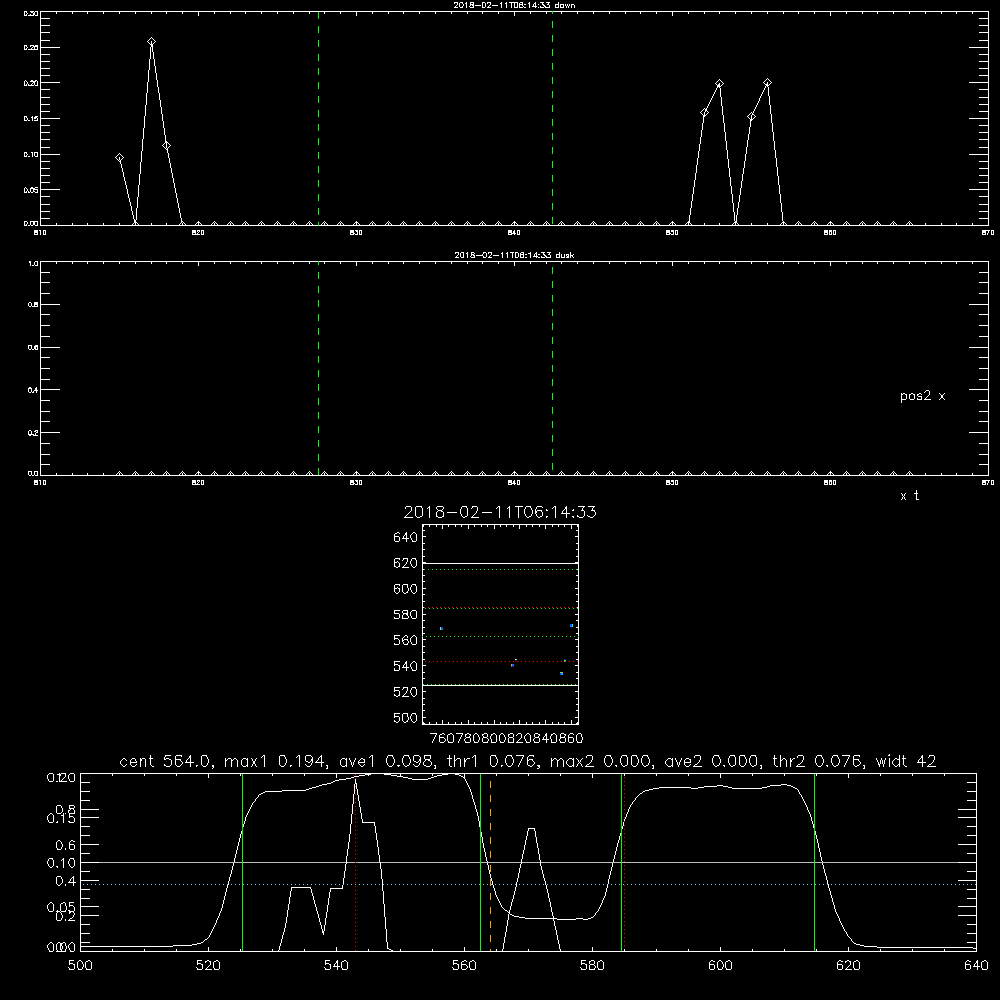Click the orange dashed vertical line in the bottom plot
This screenshot has height=1000, width=1000.
point(490,862)
